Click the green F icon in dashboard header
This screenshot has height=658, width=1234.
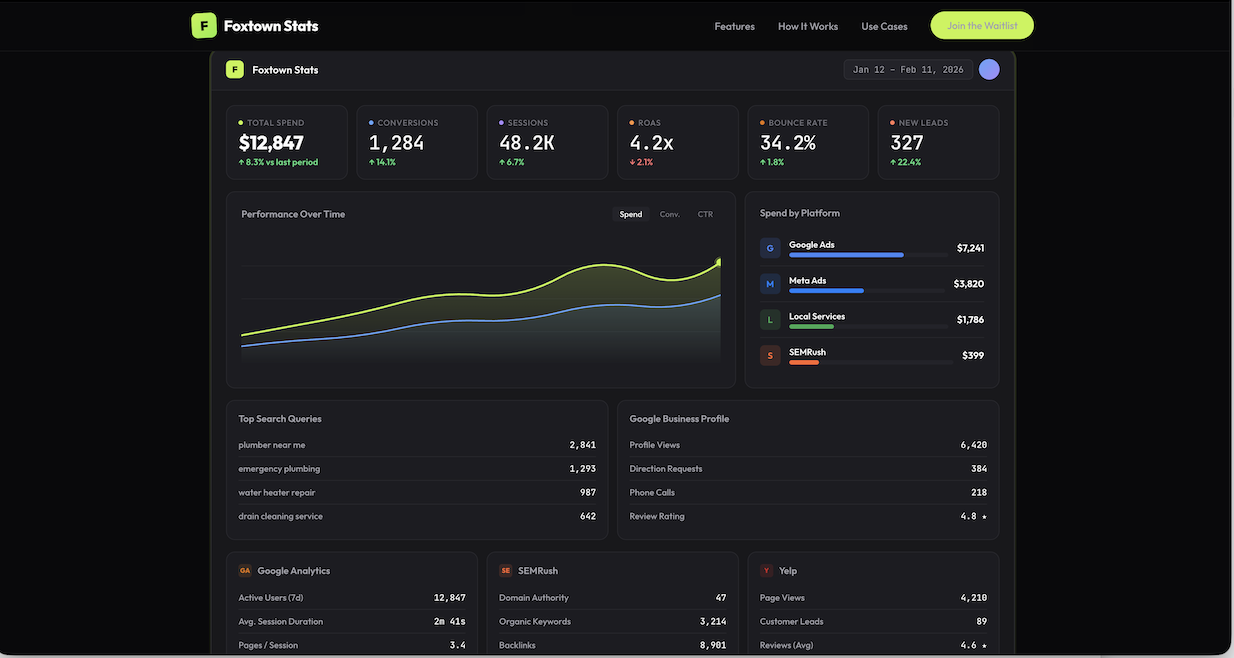coord(235,70)
